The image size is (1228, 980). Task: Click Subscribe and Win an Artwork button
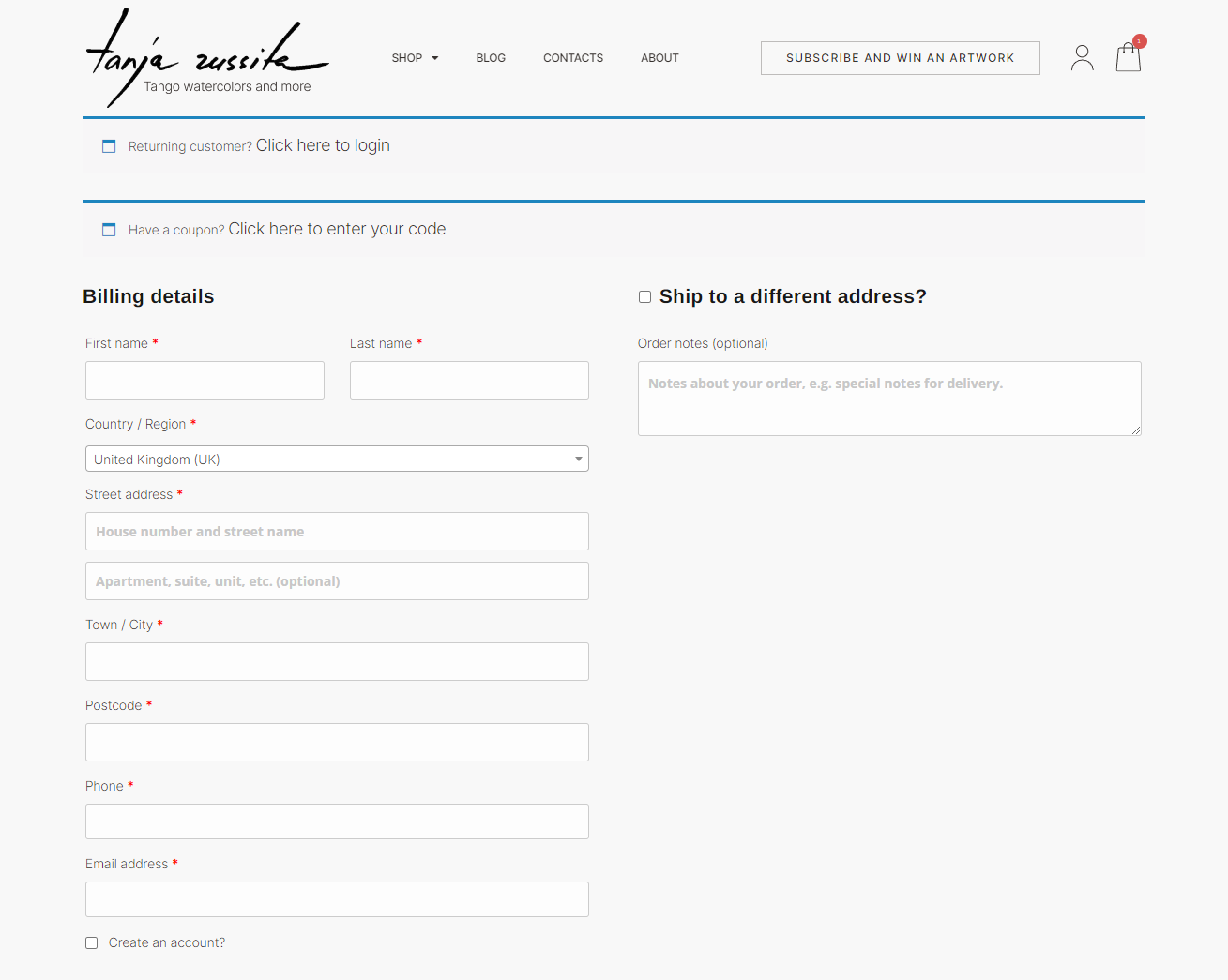pyautogui.click(x=900, y=58)
